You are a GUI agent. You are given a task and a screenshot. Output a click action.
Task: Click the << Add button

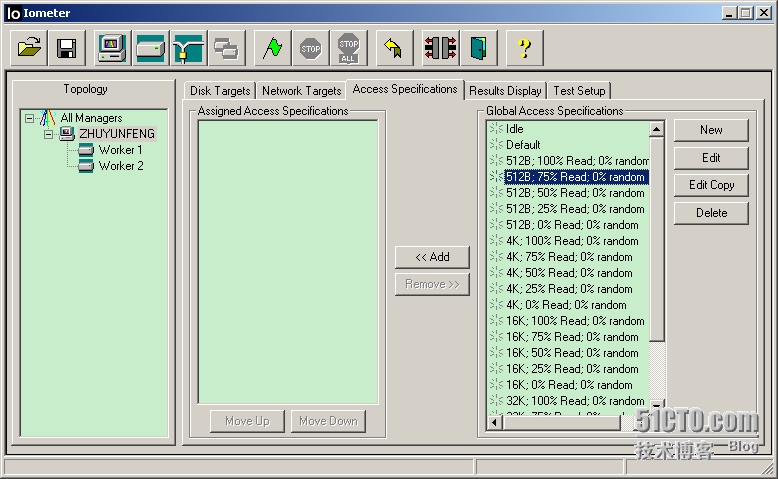point(432,257)
